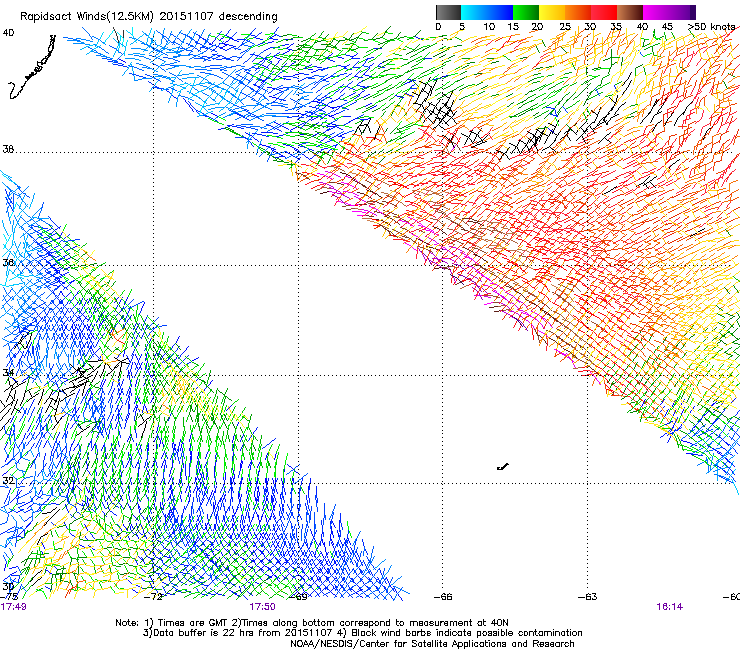
Task: Click the longitude label -69
Action: [298, 597]
